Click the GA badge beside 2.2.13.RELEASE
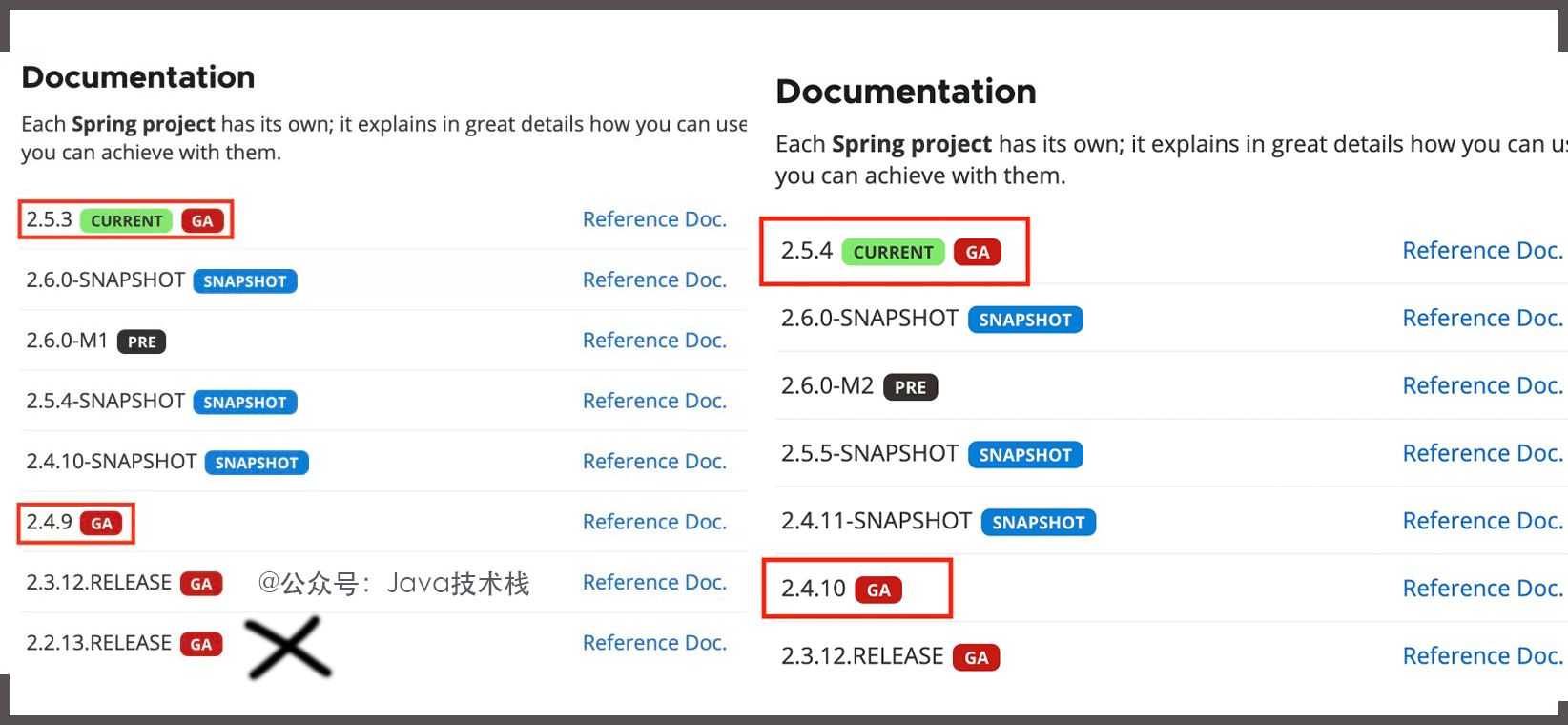1568x725 pixels. click(201, 644)
